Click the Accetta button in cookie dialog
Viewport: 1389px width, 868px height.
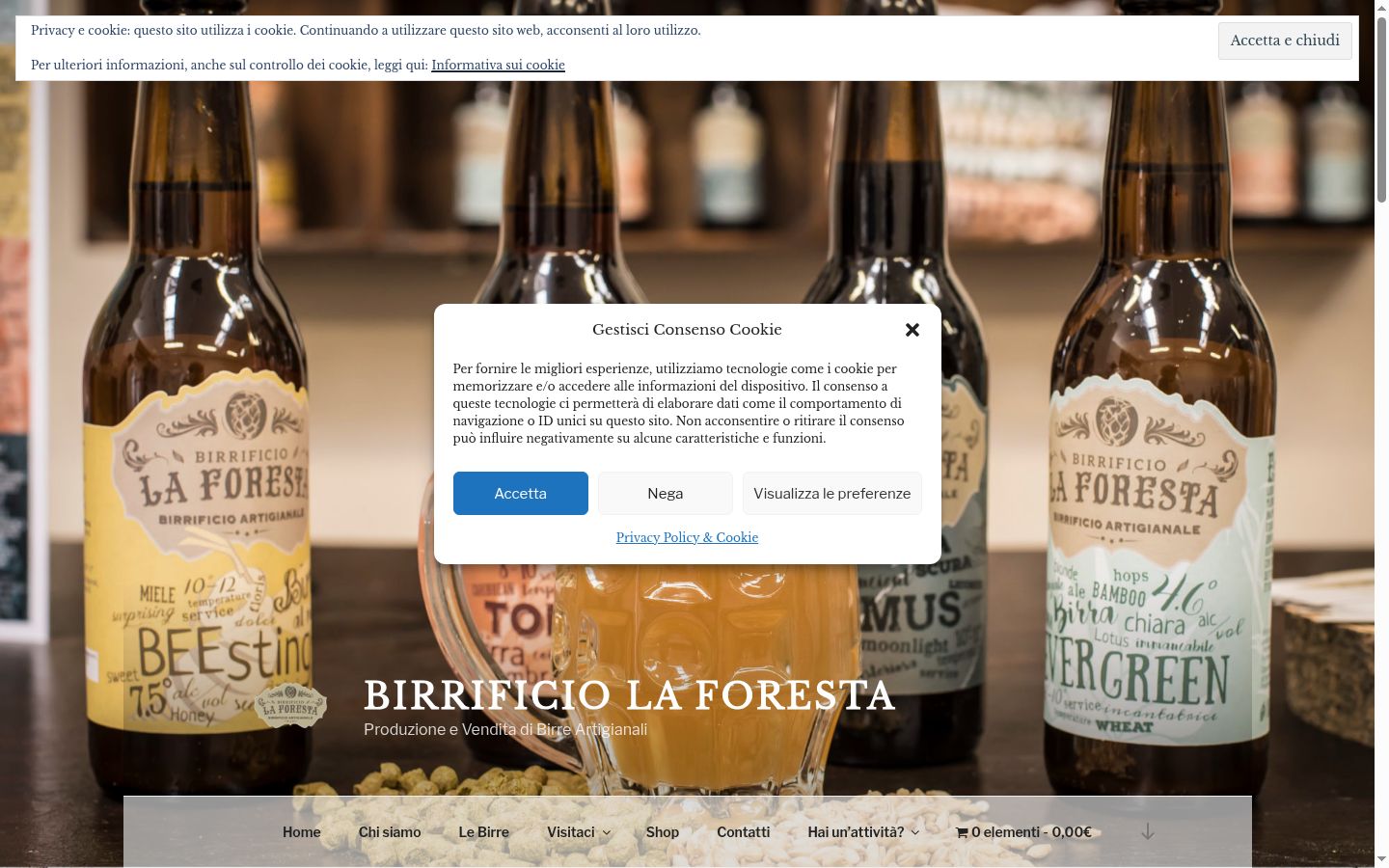(x=521, y=493)
